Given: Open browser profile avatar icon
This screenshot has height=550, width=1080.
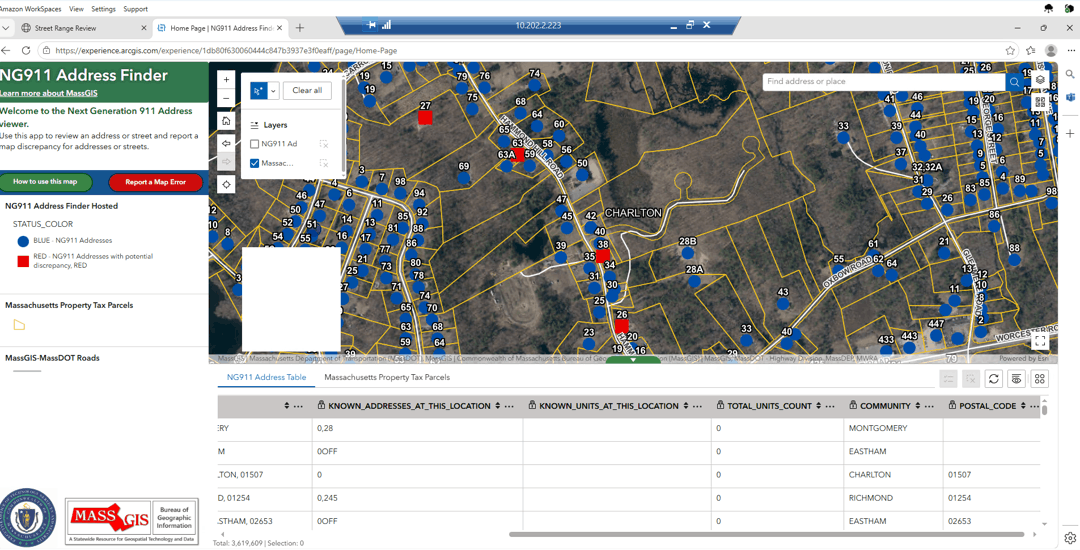Looking at the screenshot, I should tap(1051, 50).
